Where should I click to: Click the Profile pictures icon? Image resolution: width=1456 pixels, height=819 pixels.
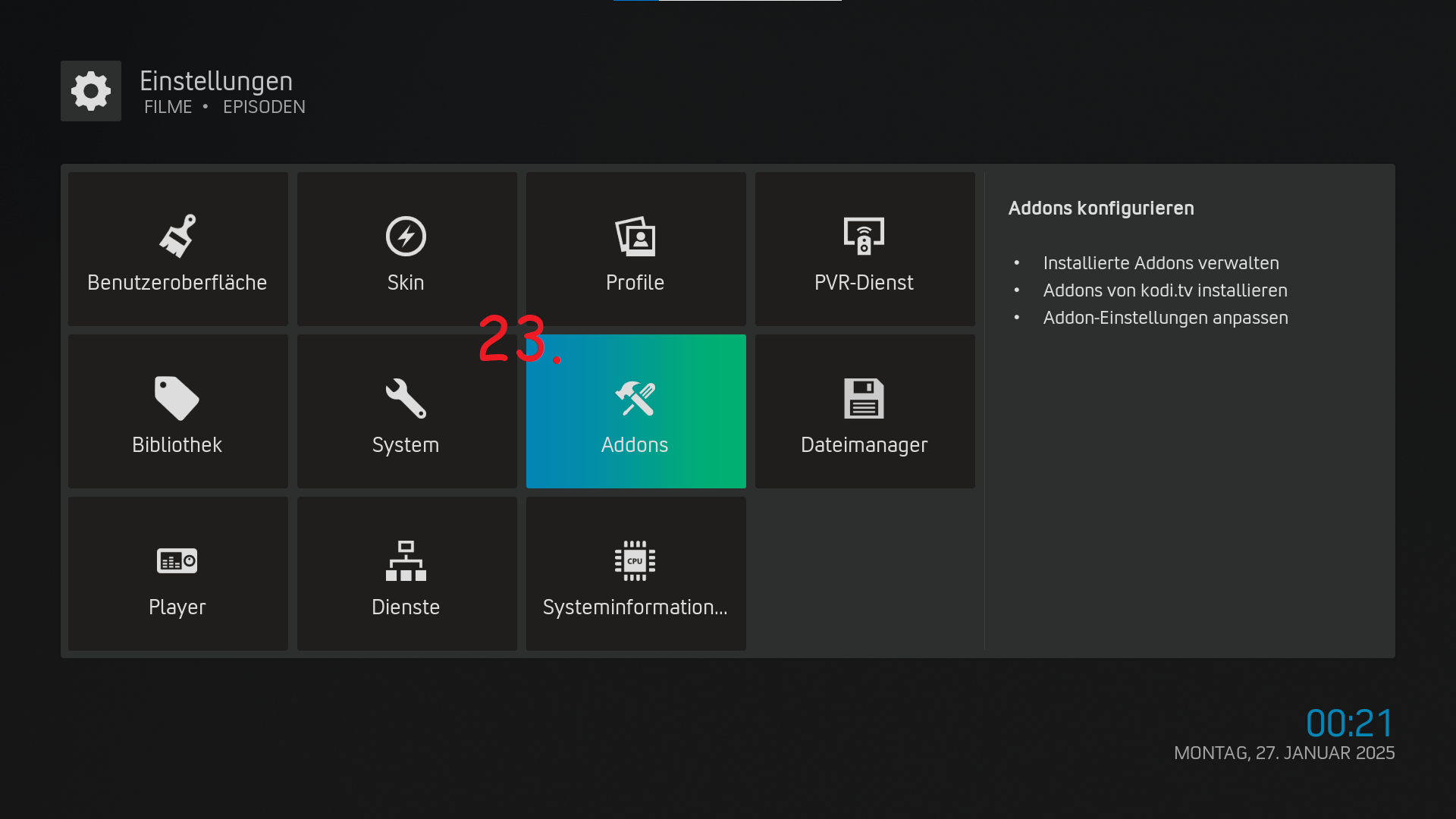(x=635, y=236)
